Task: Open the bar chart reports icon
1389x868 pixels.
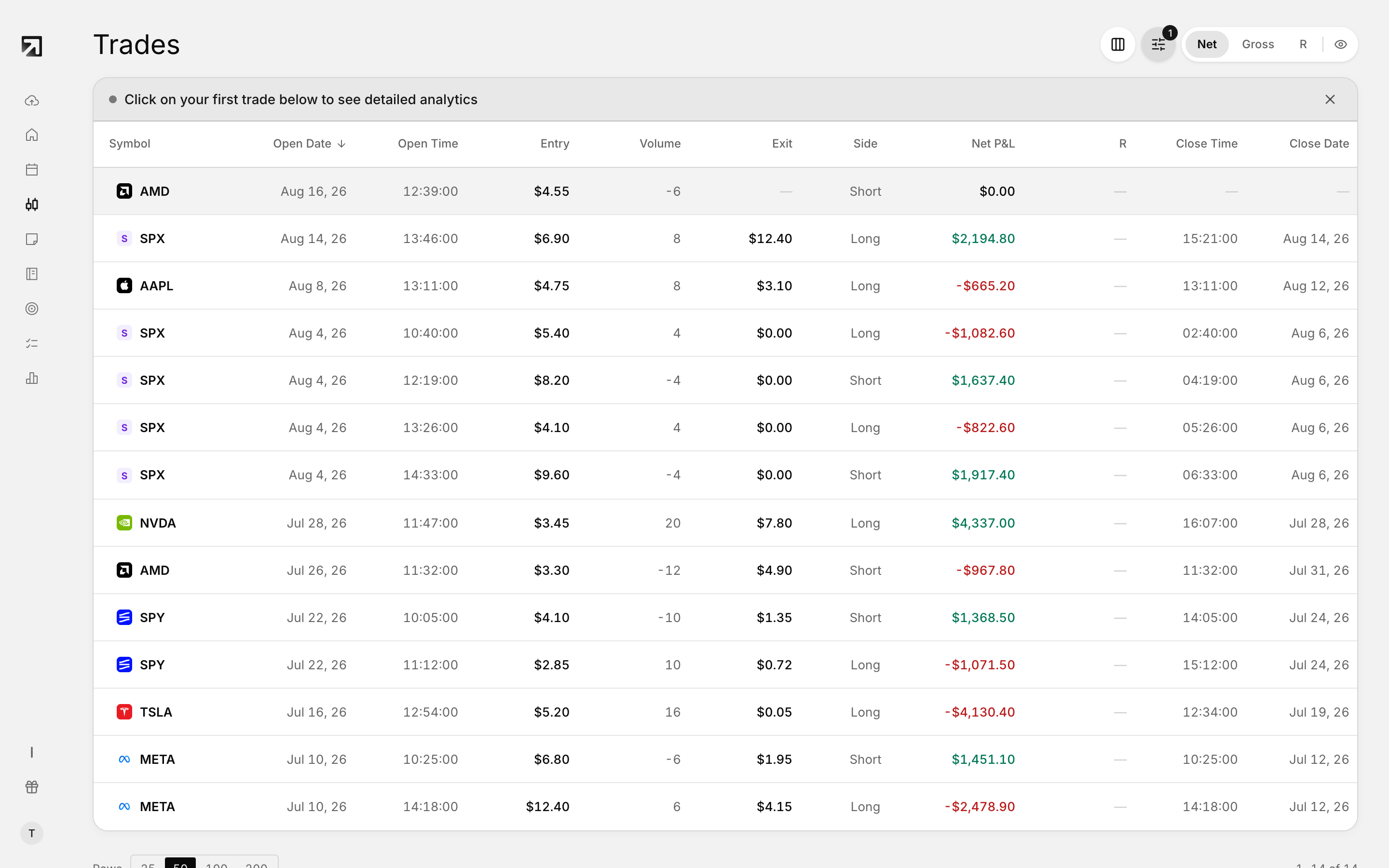Action: 31,378
